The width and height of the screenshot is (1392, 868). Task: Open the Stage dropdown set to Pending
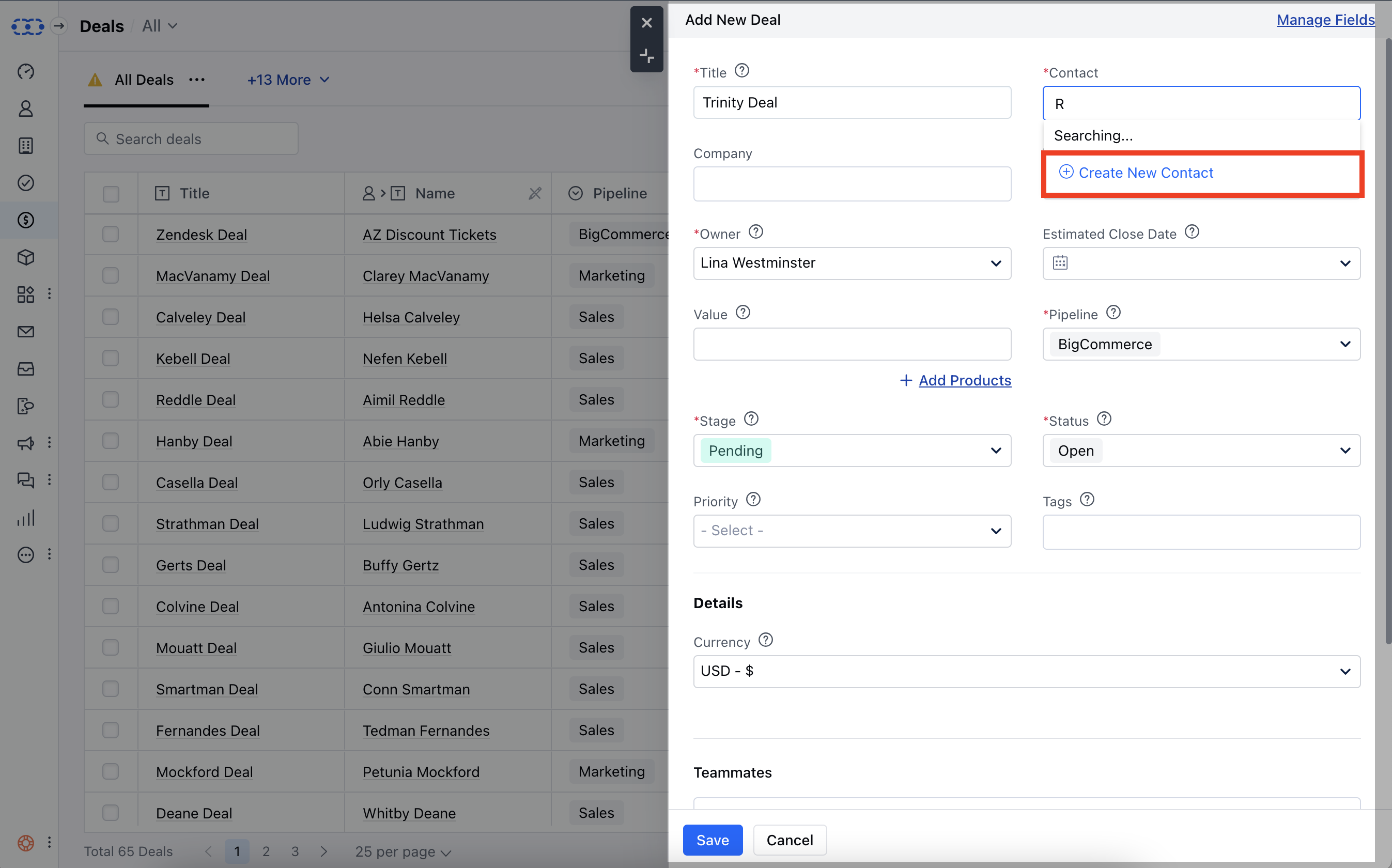(x=852, y=451)
